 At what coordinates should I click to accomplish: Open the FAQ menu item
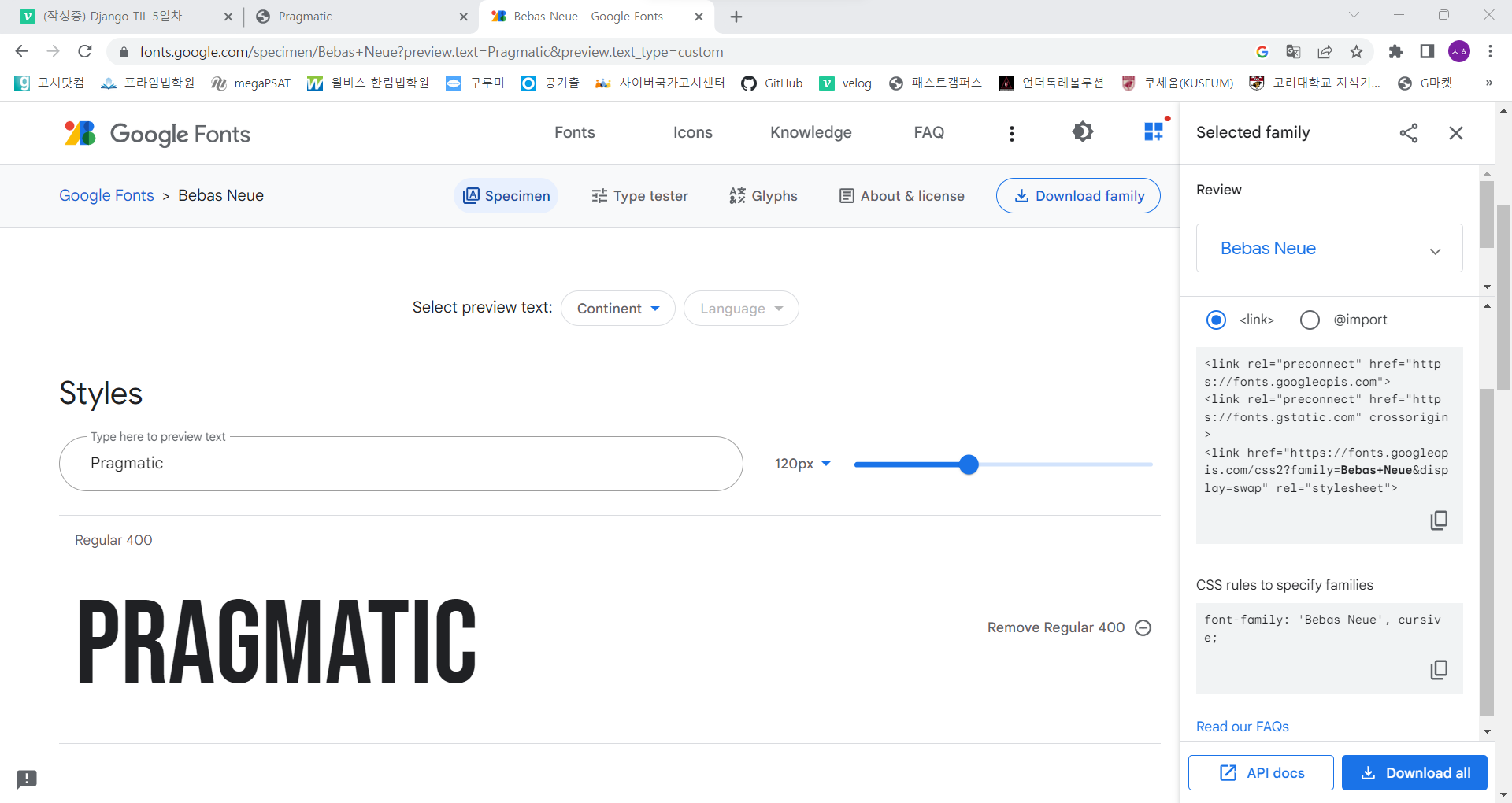(x=929, y=132)
